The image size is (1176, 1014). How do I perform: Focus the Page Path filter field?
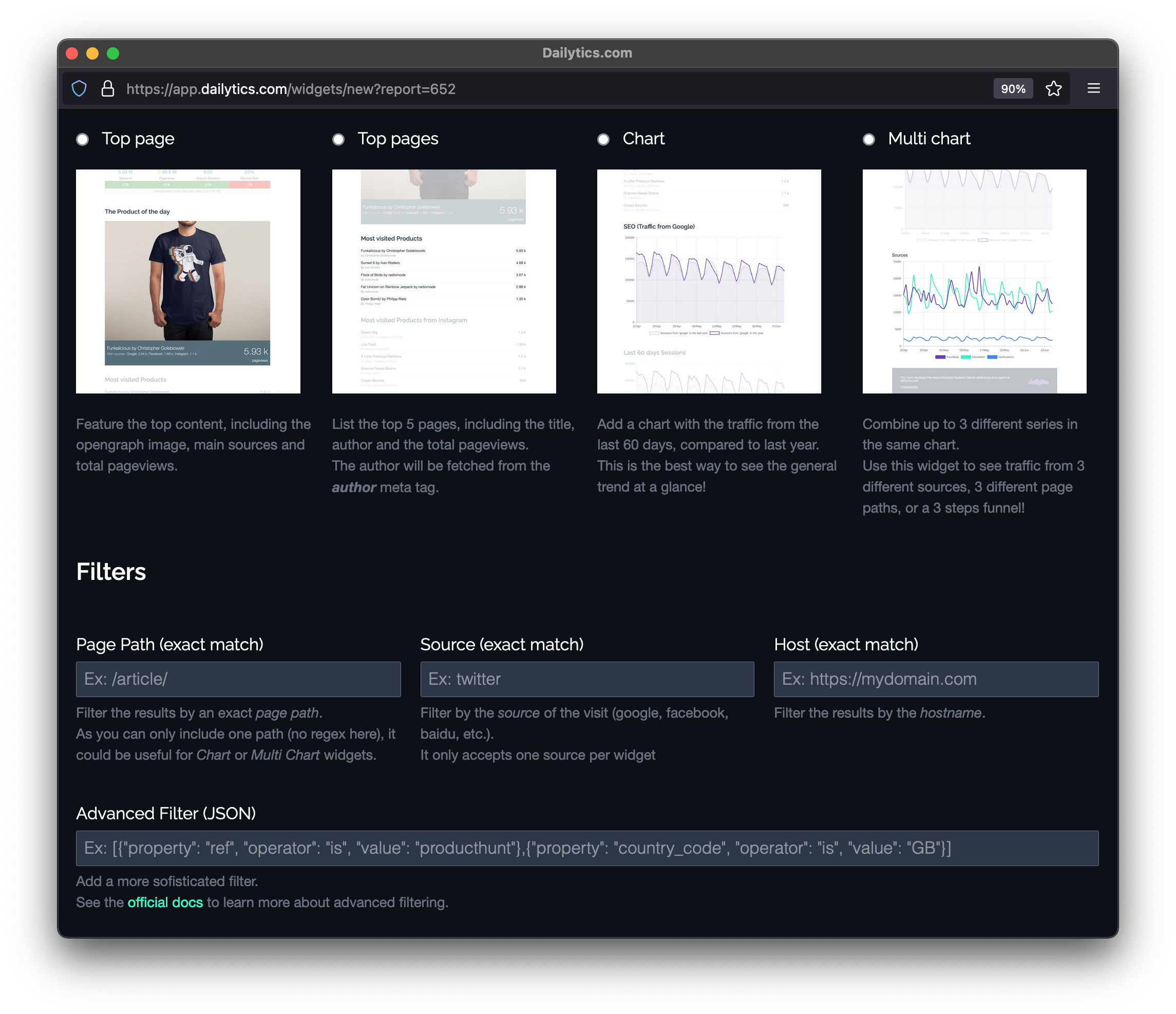238,679
